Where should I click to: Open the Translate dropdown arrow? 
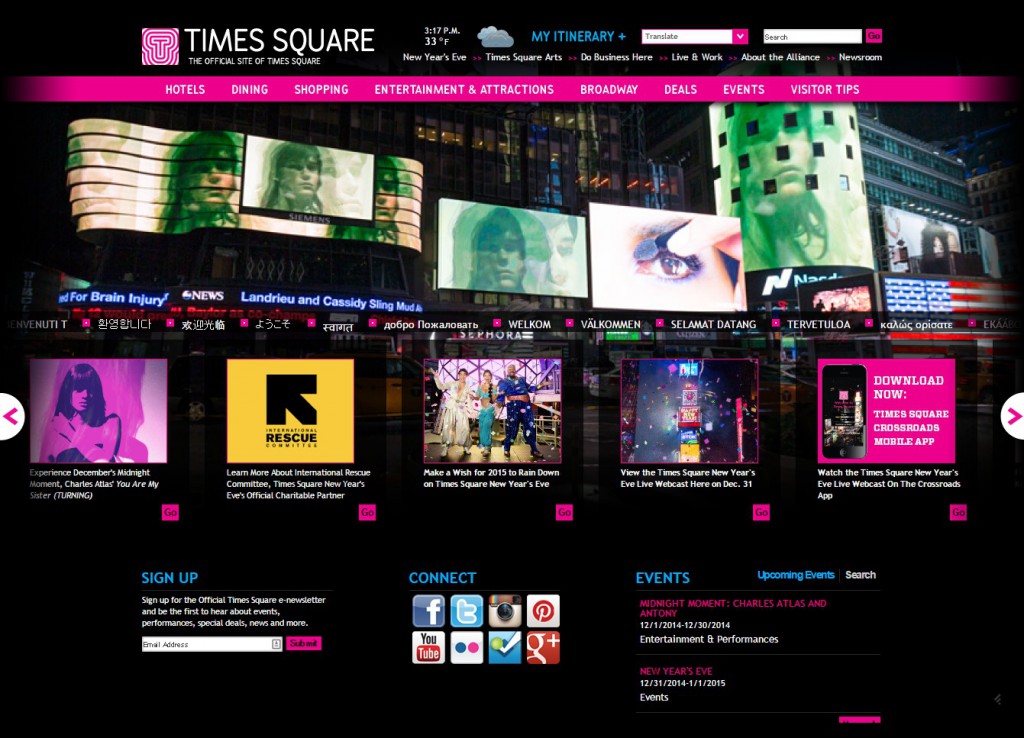coord(739,37)
